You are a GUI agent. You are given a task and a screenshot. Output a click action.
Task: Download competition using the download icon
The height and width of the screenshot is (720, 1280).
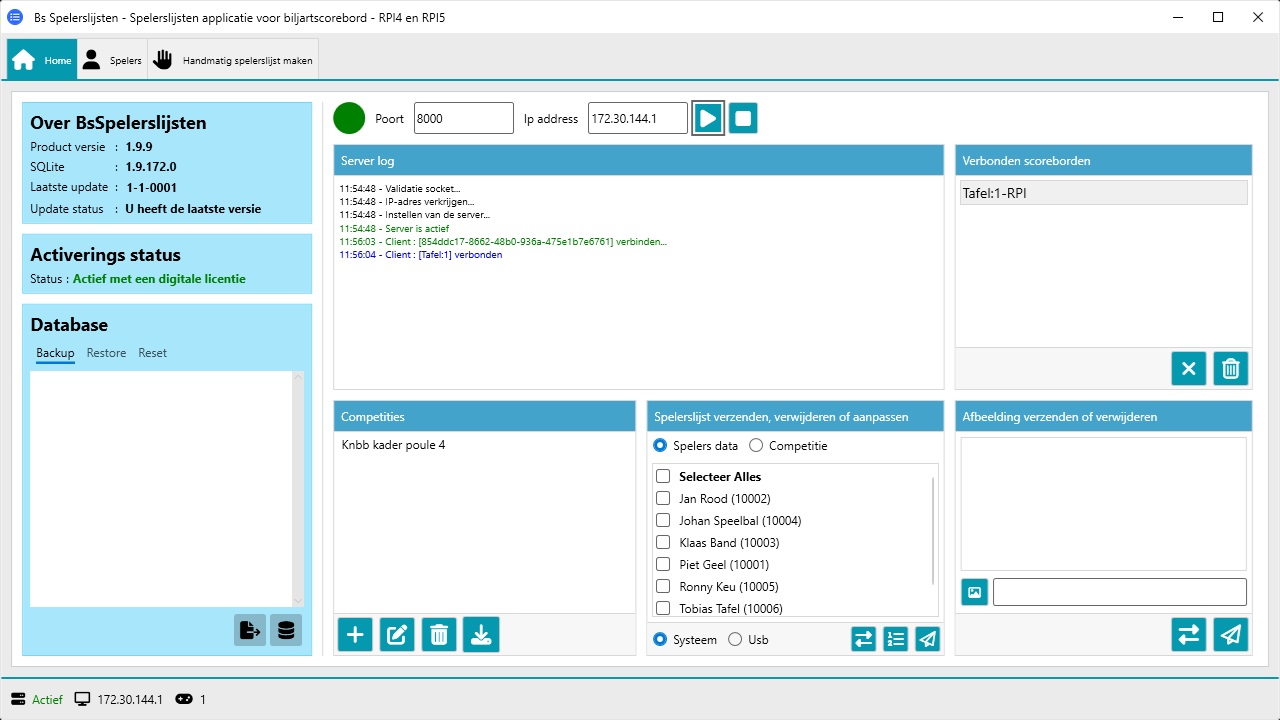(x=481, y=635)
